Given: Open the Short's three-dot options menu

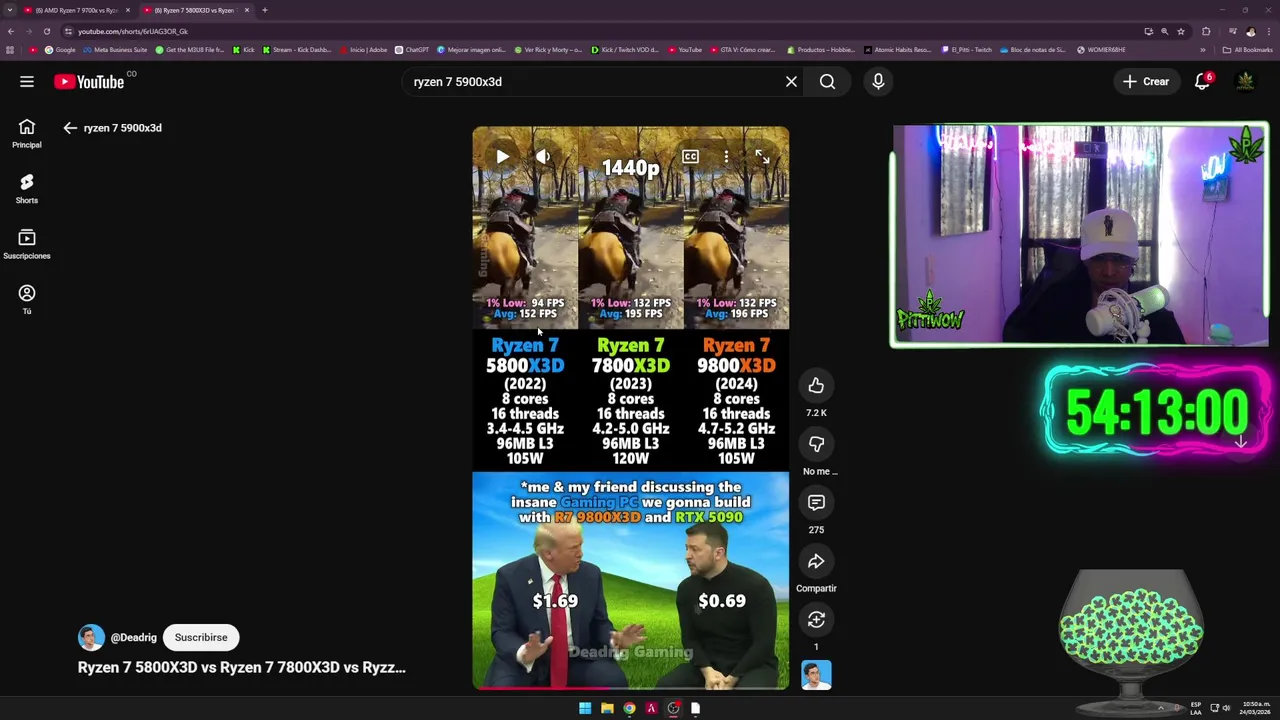Looking at the screenshot, I should pos(726,157).
